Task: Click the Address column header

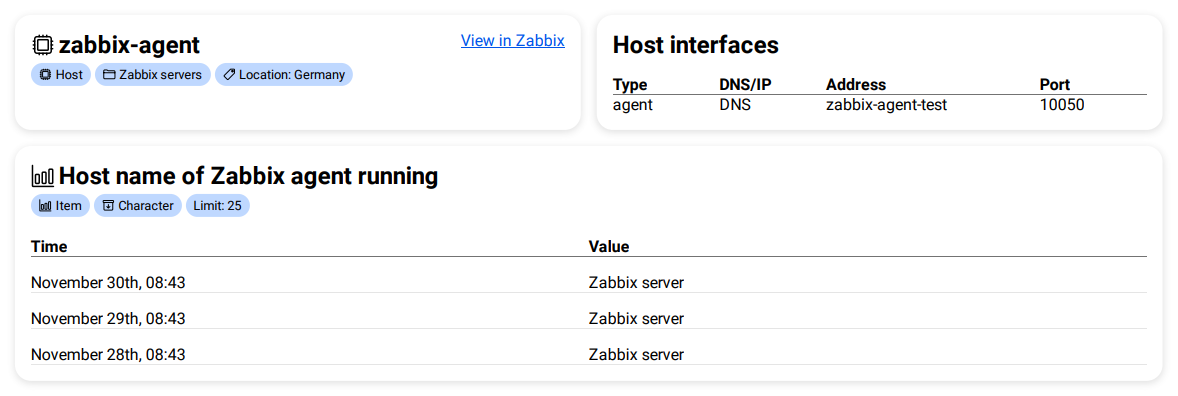Action: coord(856,85)
